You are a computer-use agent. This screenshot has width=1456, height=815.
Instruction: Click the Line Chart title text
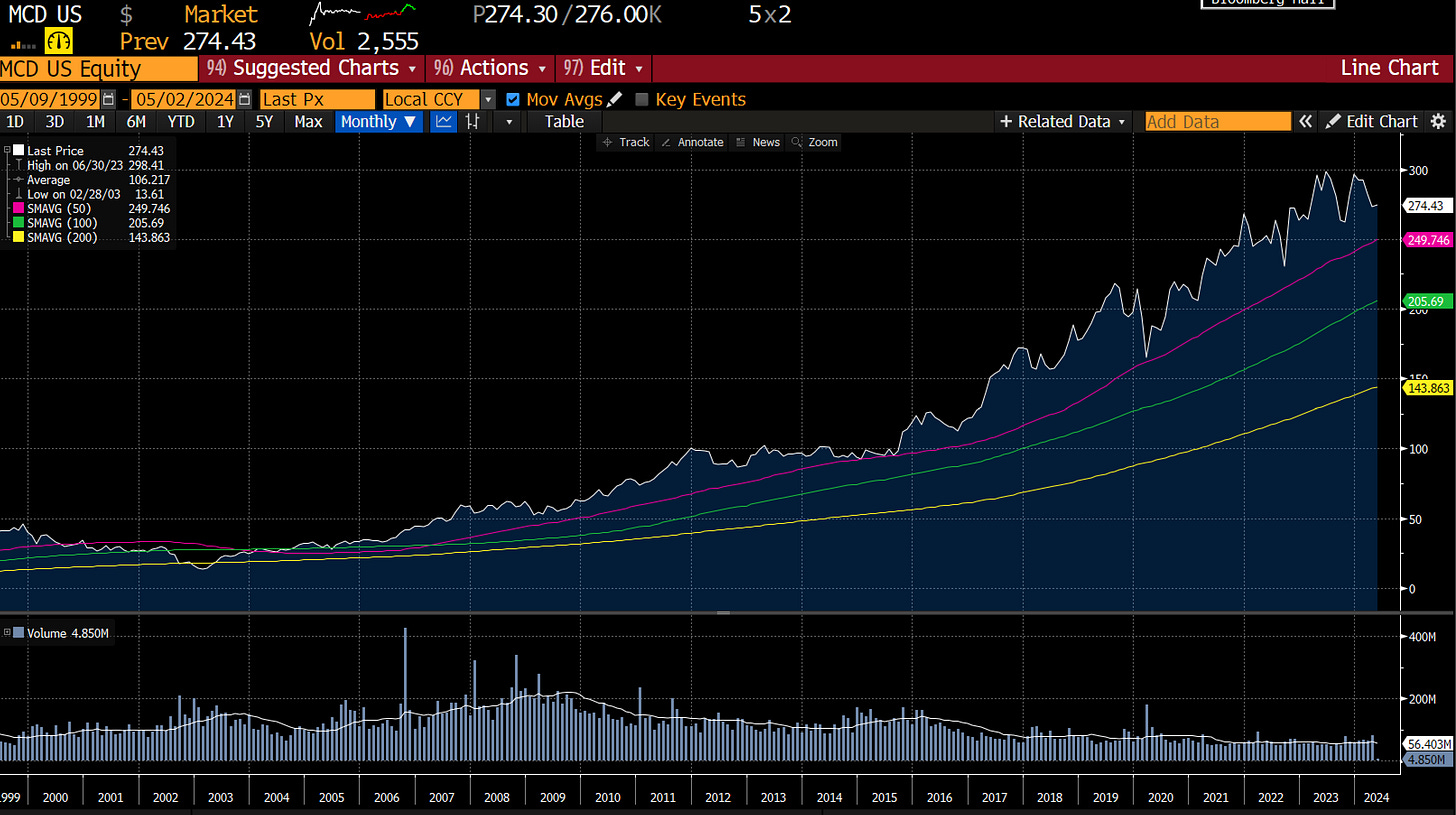(1389, 68)
